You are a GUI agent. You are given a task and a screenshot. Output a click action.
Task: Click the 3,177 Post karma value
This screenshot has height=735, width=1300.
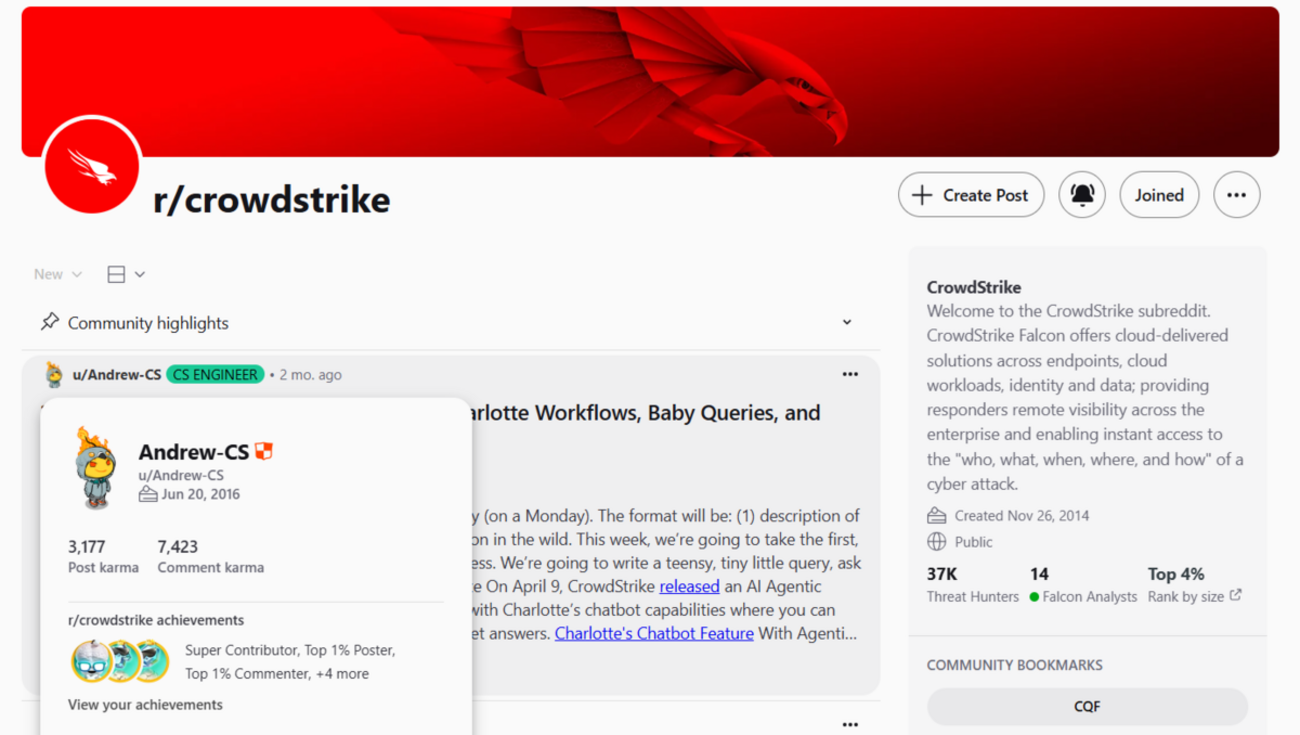[86, 547]
